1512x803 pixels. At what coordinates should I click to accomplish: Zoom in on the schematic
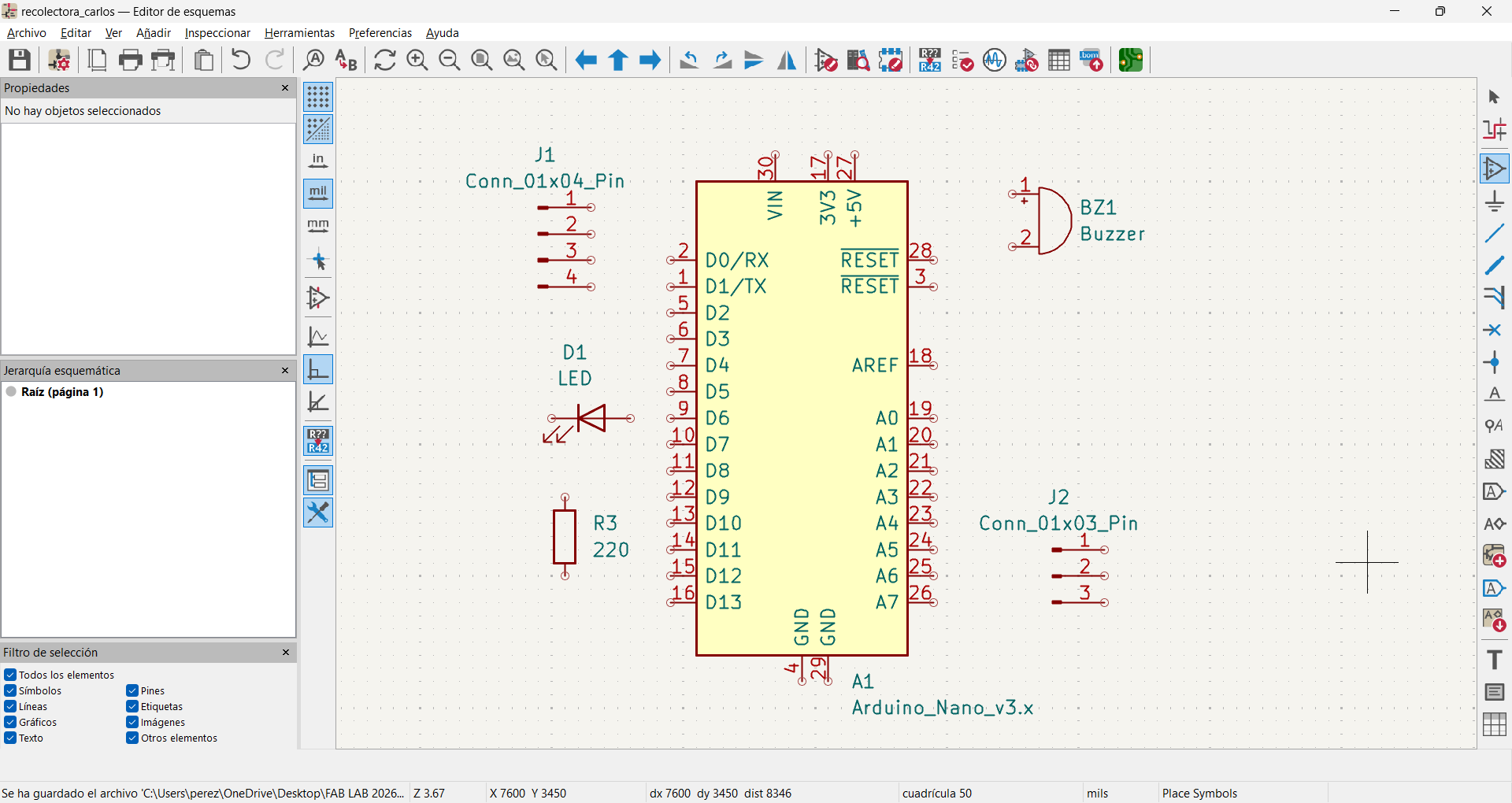tap(417, 60)
